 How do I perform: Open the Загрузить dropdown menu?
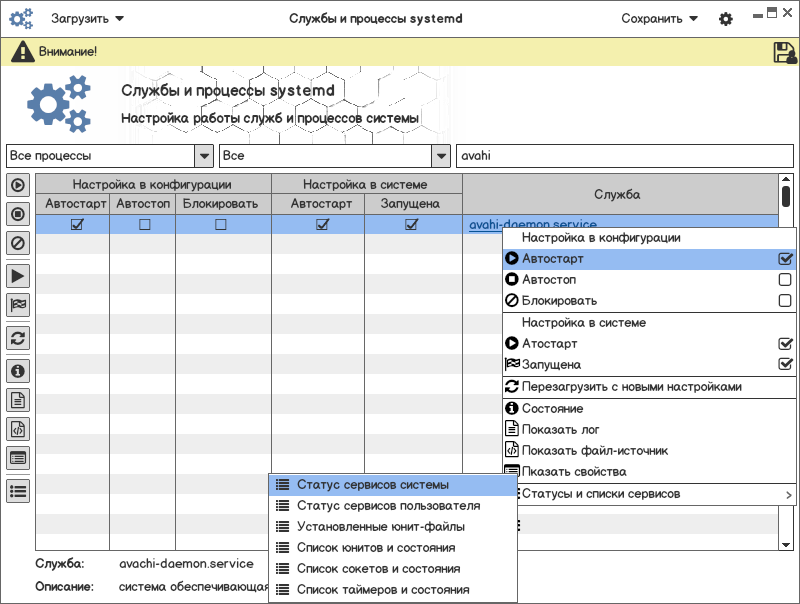[x=88, y=18]
